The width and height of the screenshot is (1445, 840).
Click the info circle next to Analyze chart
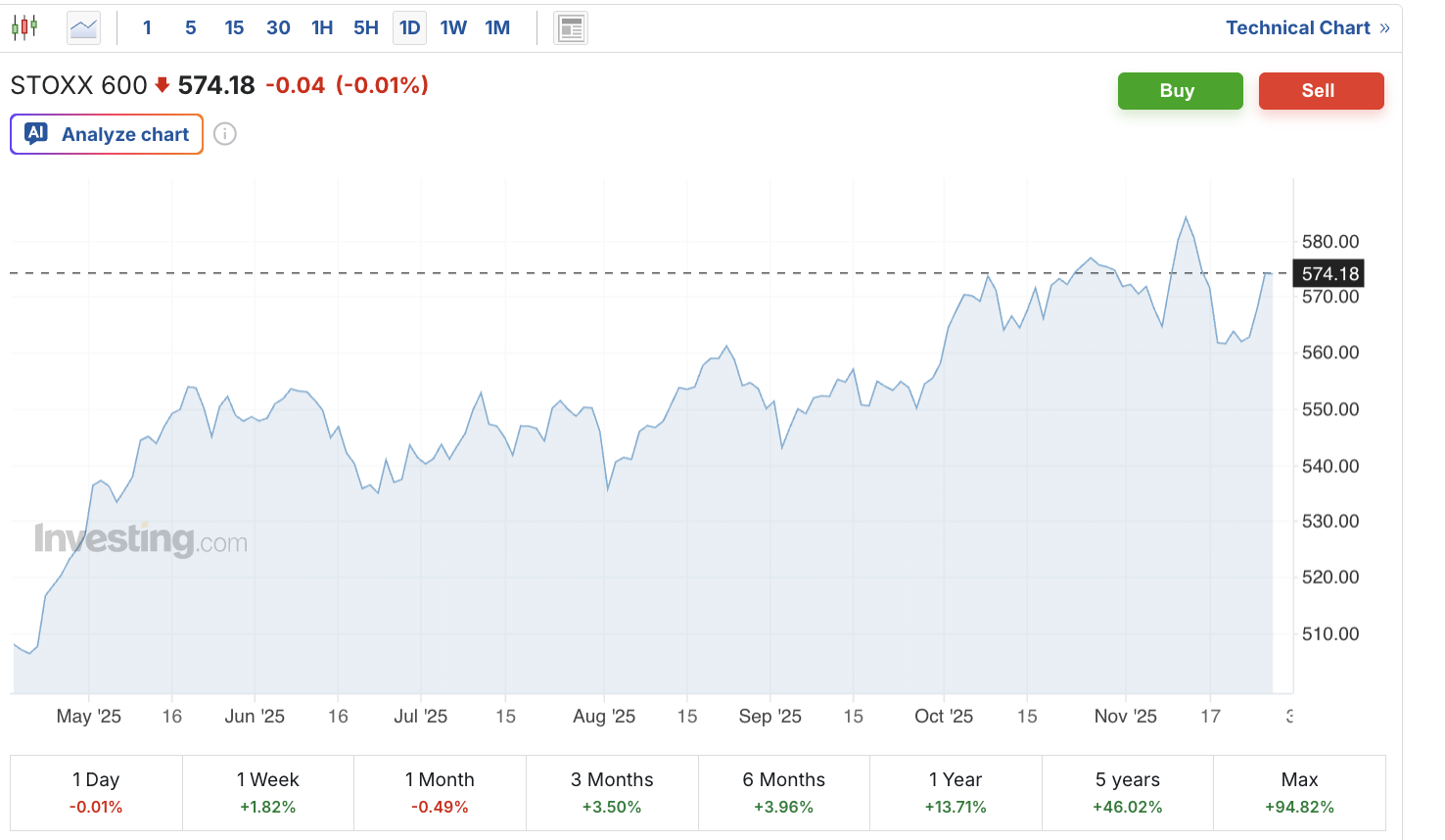coord(224,133)
